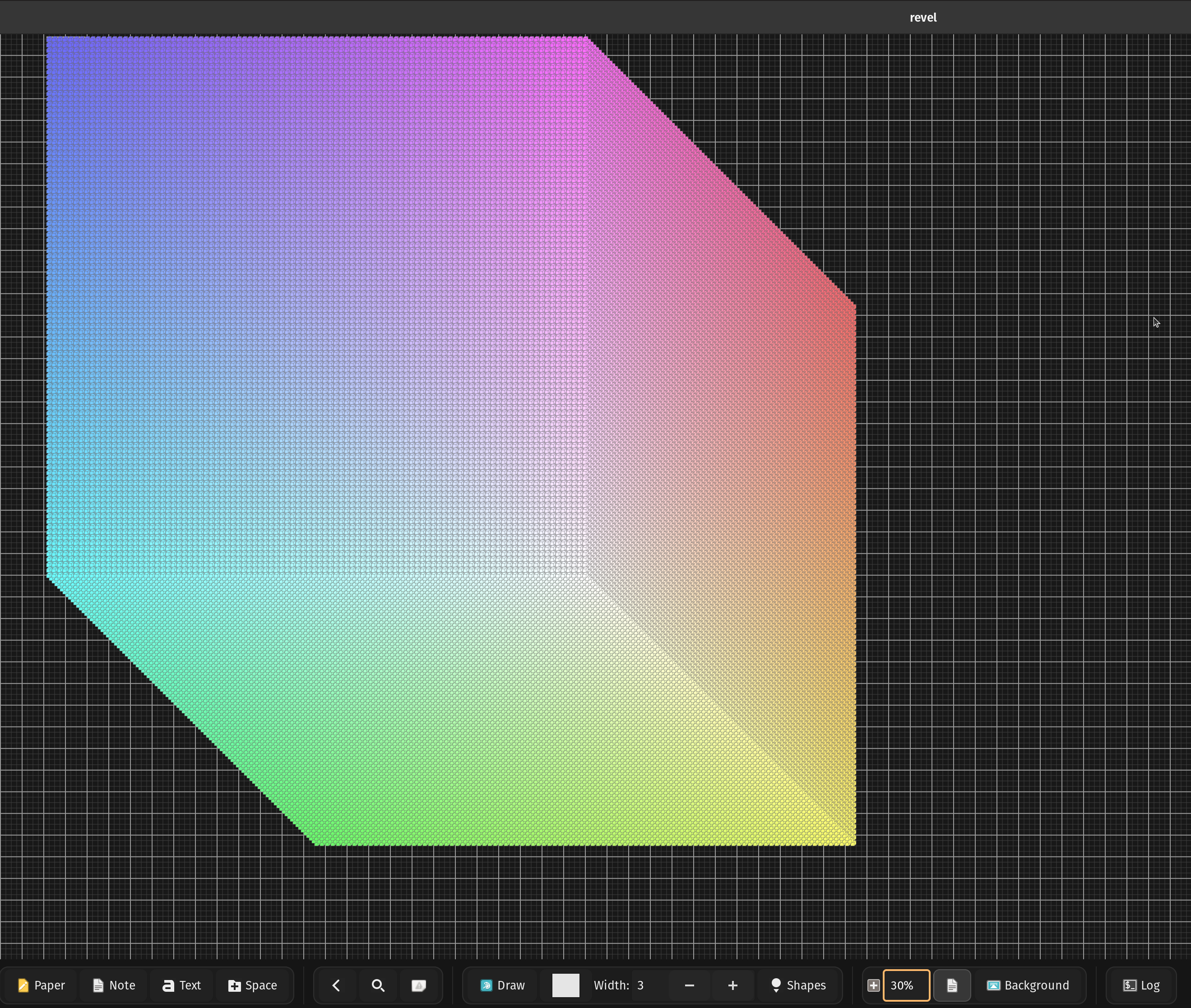Choose the Text tool

click(182, 985)
